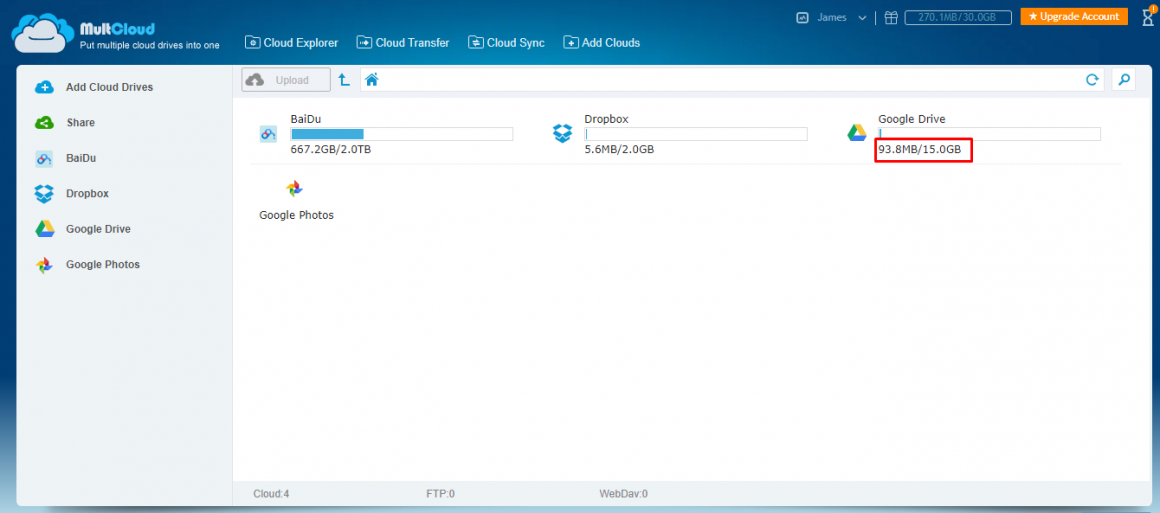Click the green Share icon in sidebar
The width and height of the screenshot is (1160, 513).
(44, 123)
